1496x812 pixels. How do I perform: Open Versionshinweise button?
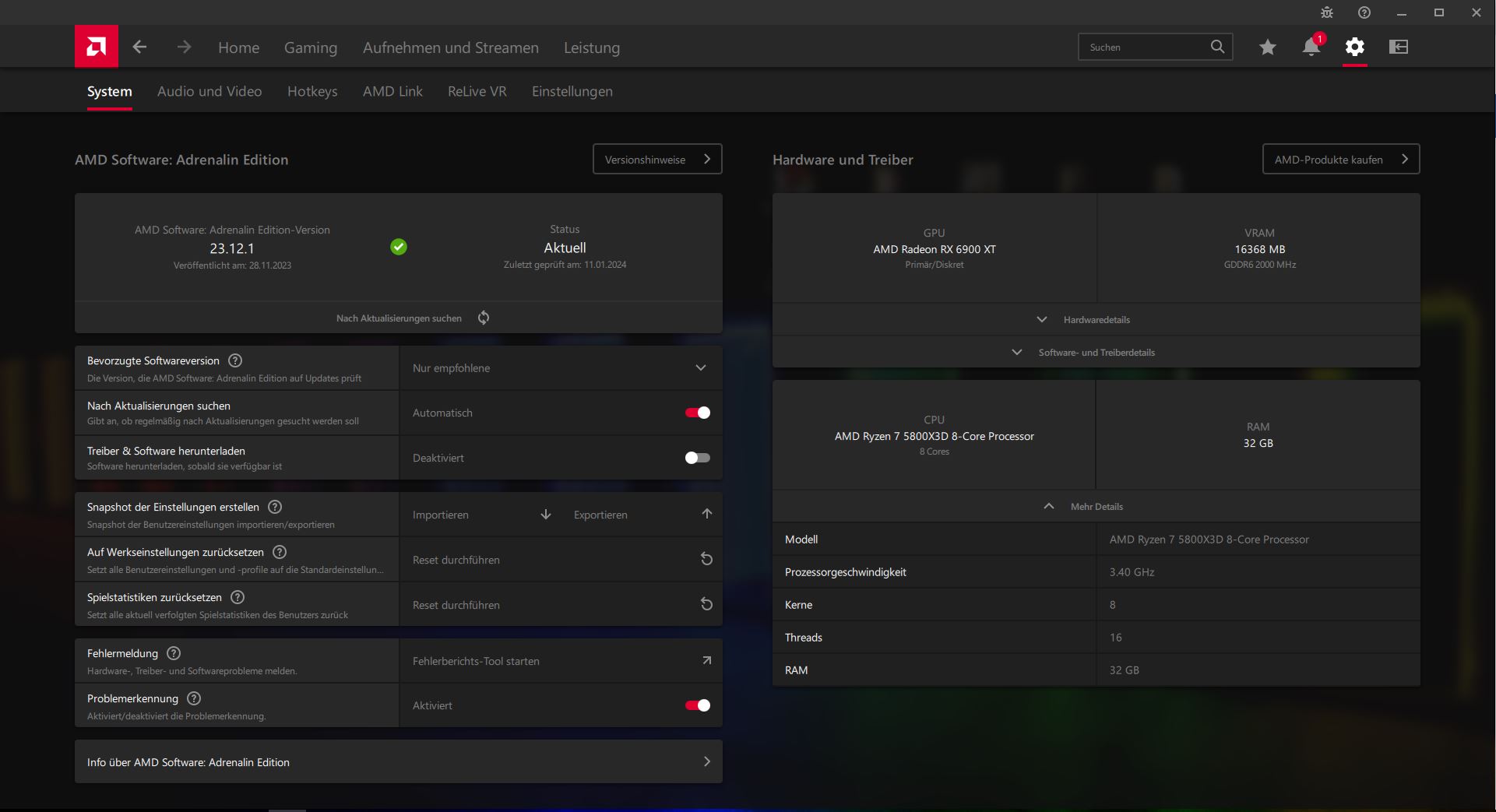click(657, 159)
